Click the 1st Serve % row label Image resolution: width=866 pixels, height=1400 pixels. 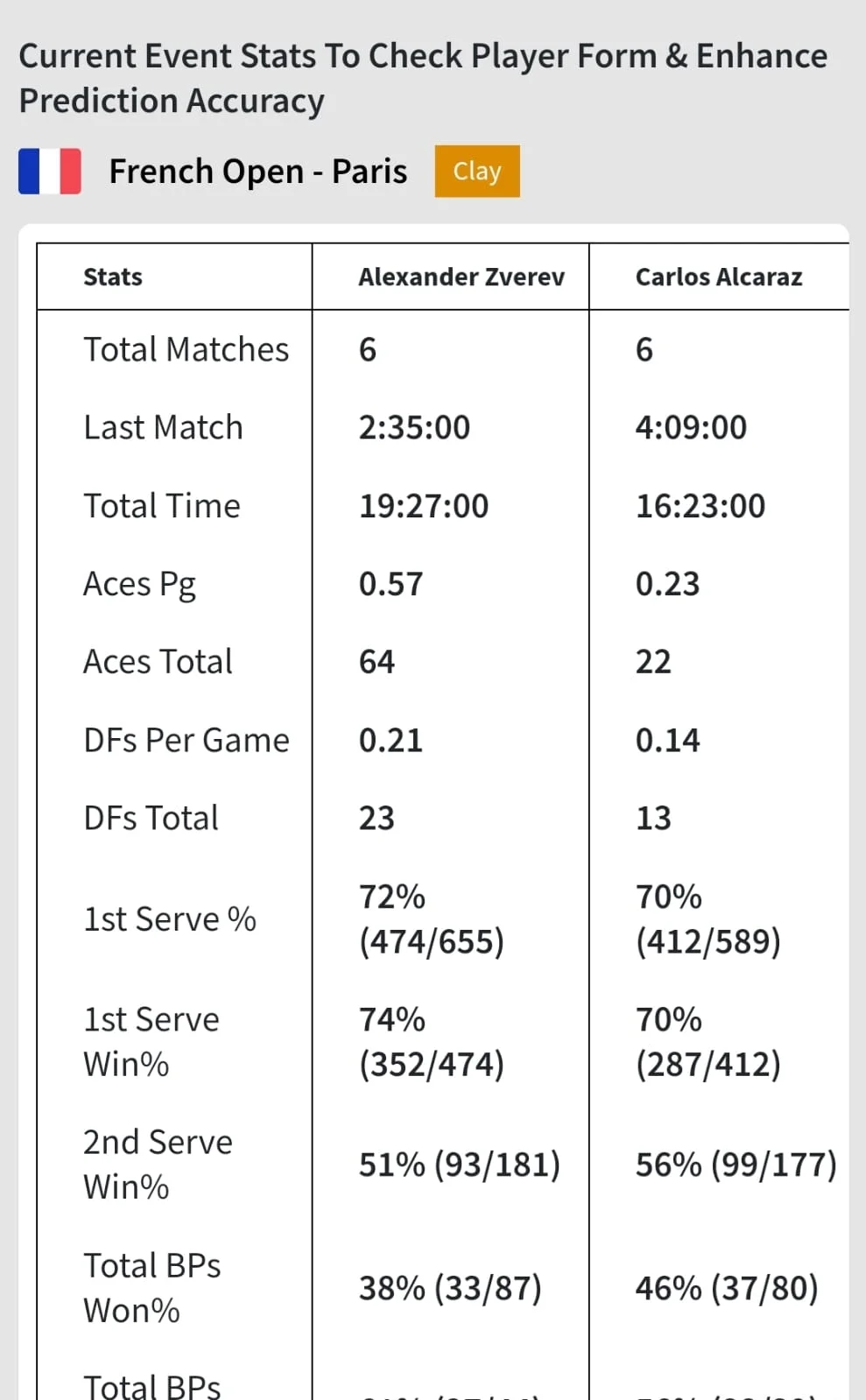point(170,919)
